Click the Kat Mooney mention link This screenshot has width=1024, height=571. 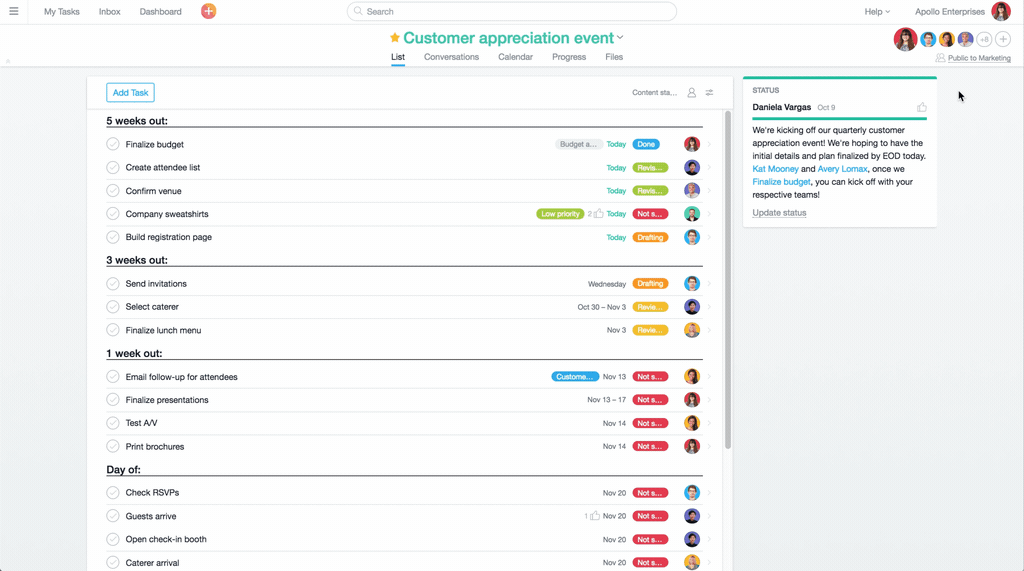coord(775,169)
